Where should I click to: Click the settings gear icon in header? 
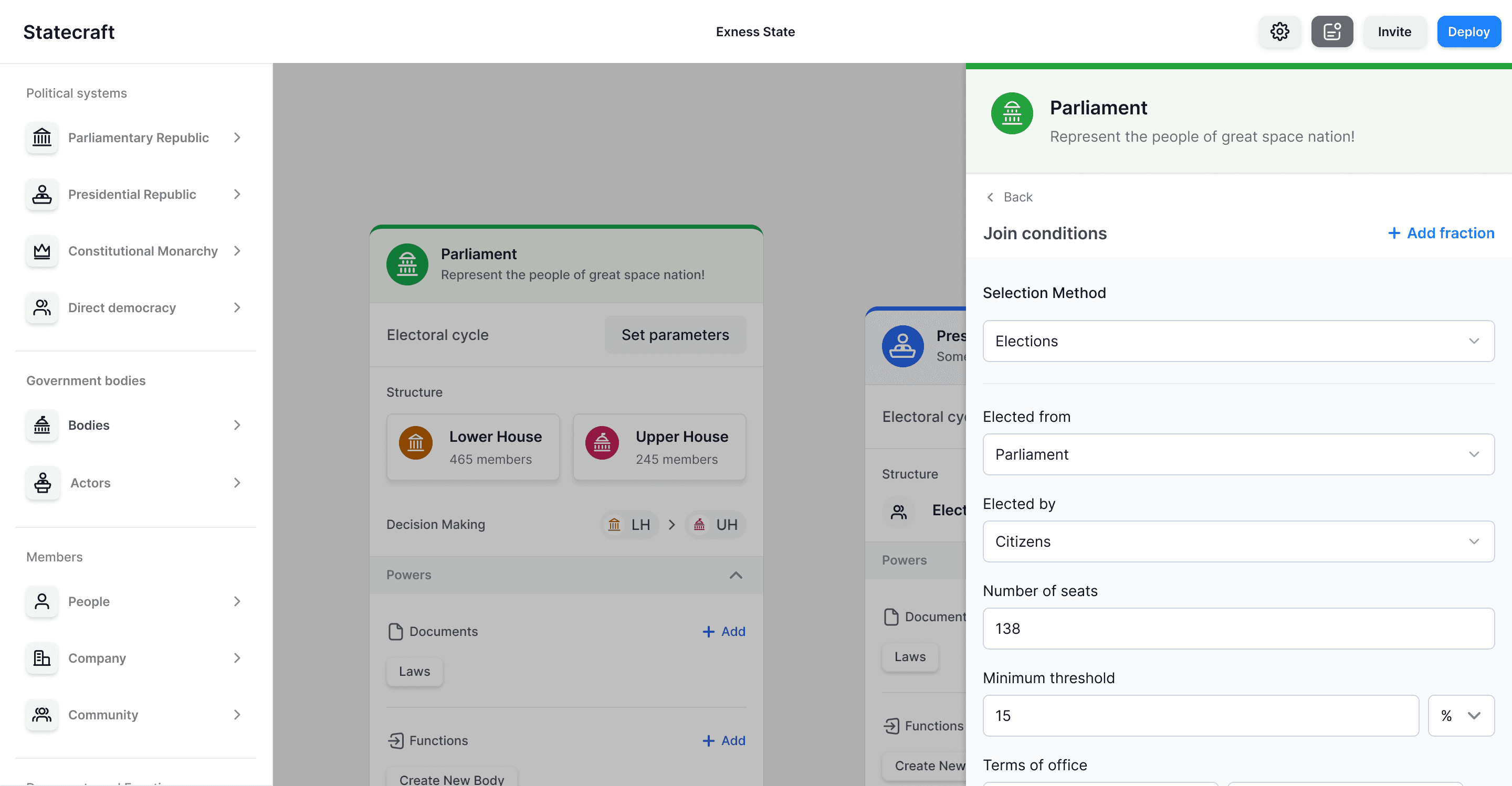tap(1279, 31)
